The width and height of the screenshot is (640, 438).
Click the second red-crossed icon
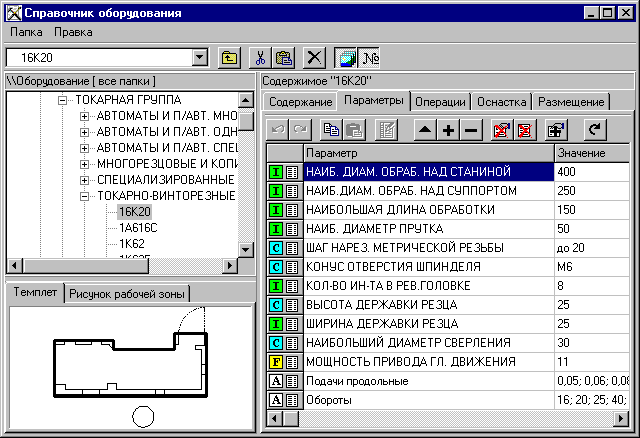pos(524,130)
